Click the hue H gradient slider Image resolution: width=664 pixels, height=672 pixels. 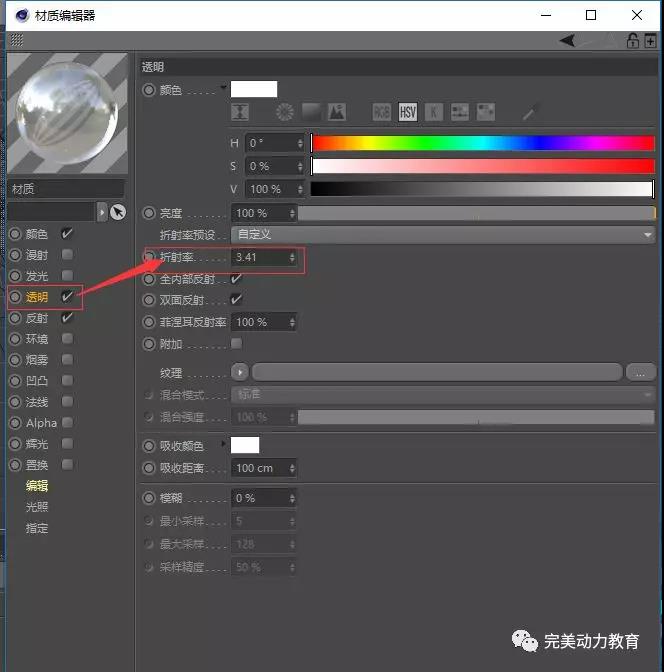482,143
